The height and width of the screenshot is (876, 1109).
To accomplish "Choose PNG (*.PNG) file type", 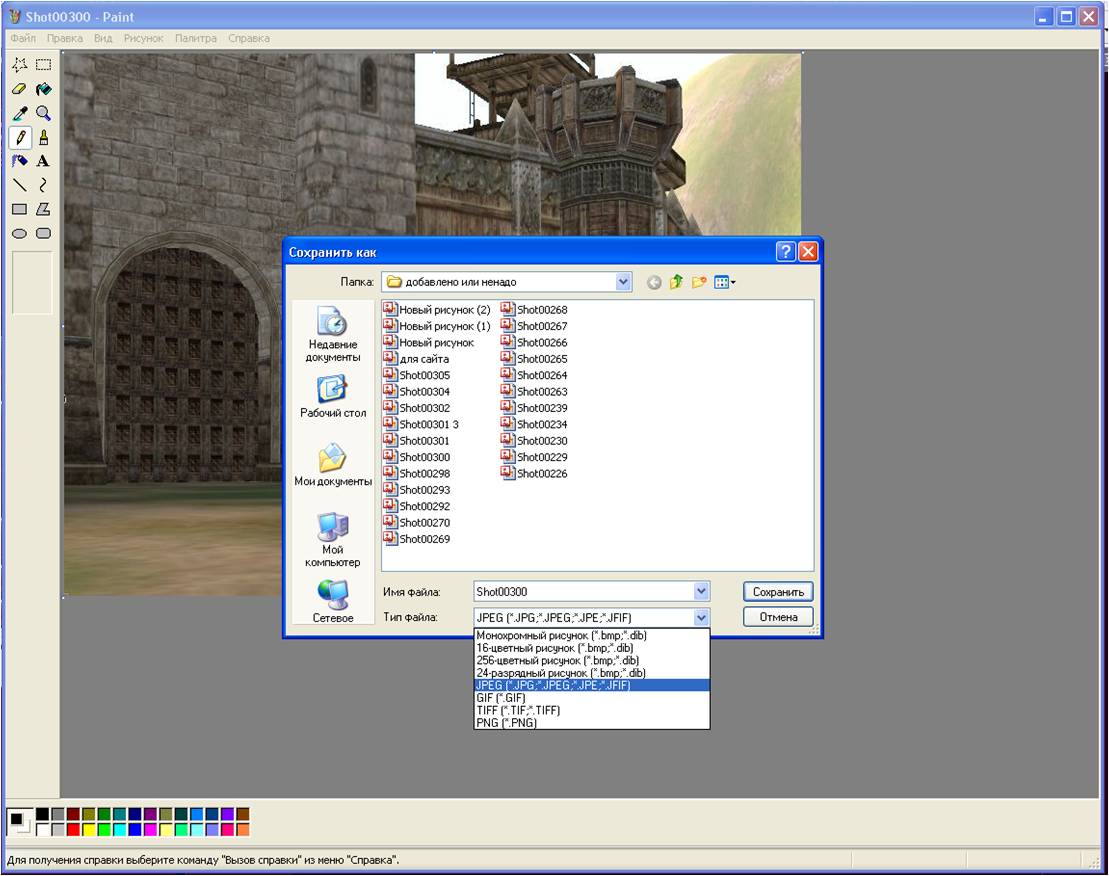I will [x=591, y=723].
